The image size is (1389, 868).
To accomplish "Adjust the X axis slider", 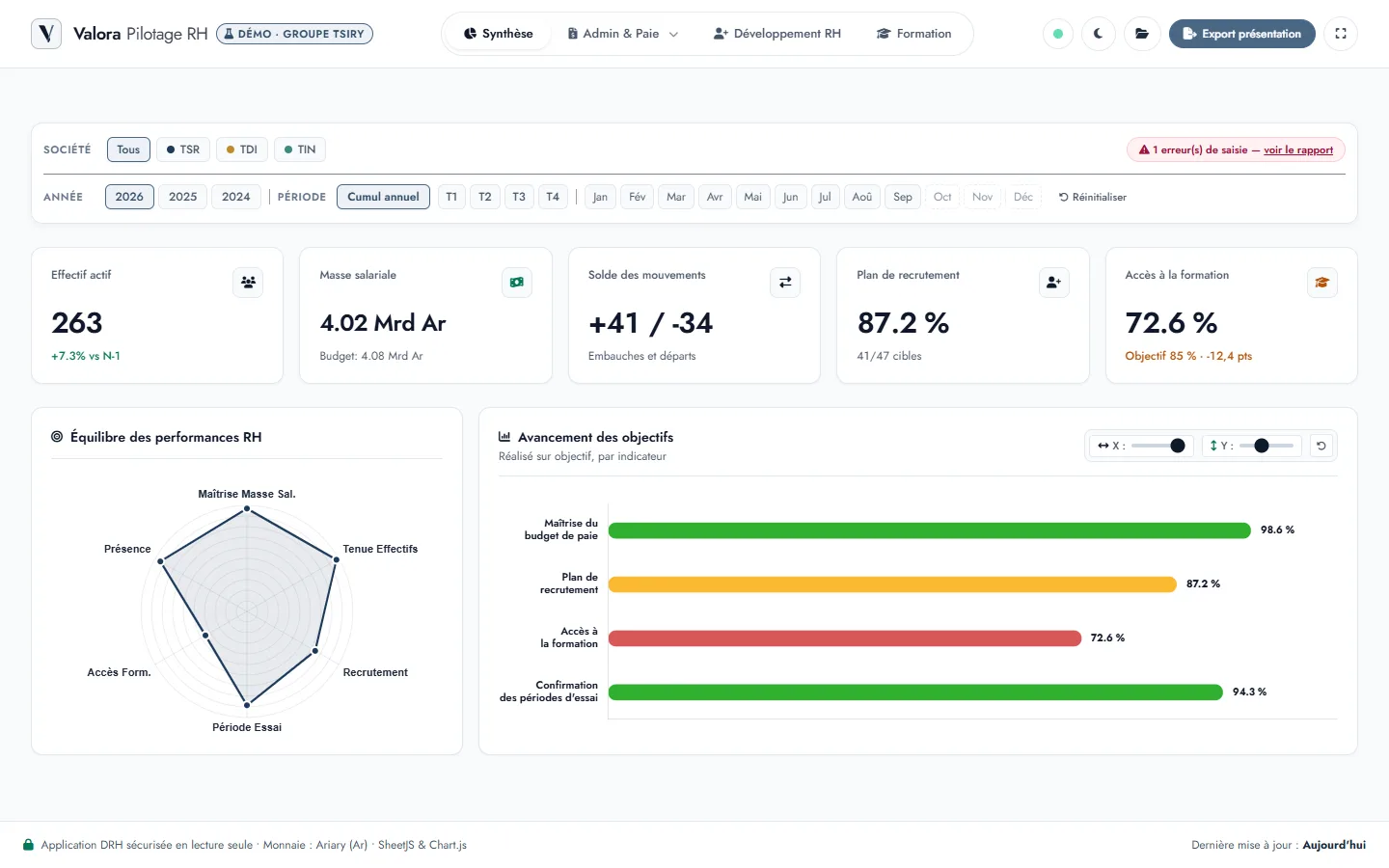I will pyautogui.click(x=1158, y=446).
